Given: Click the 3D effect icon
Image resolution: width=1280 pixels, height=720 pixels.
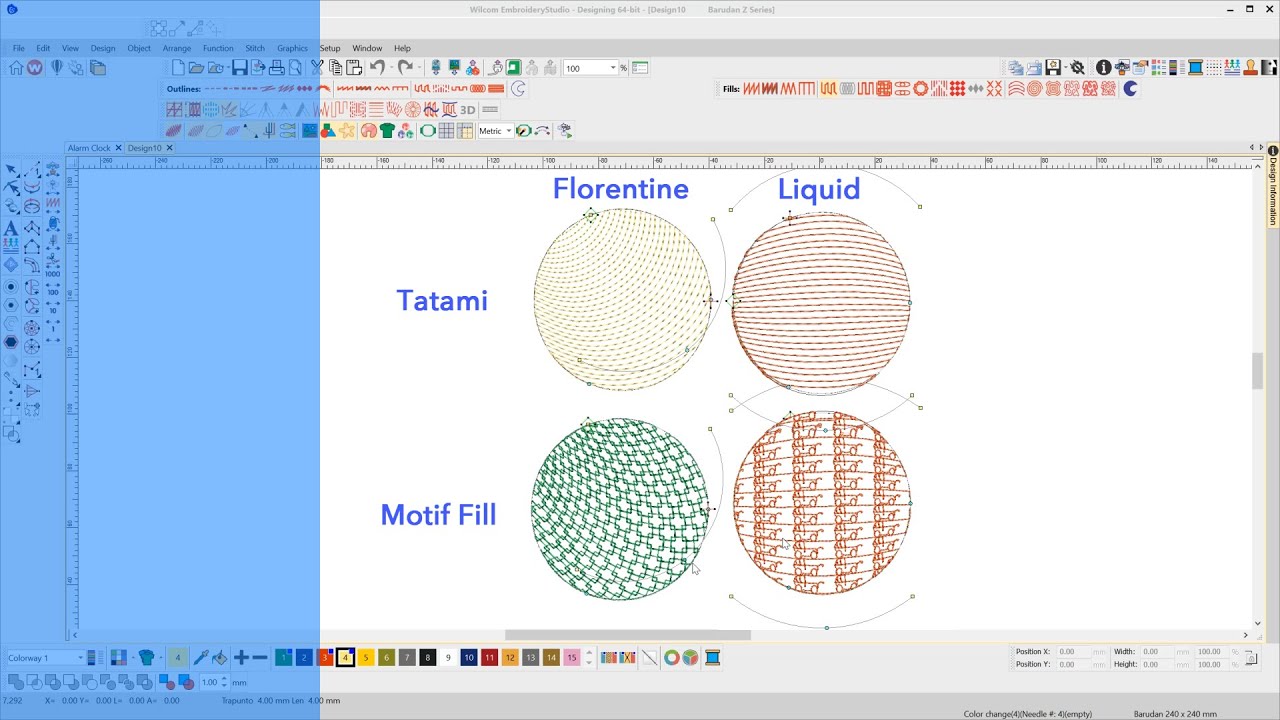Looking at the screenshot, I should point(467,110).
